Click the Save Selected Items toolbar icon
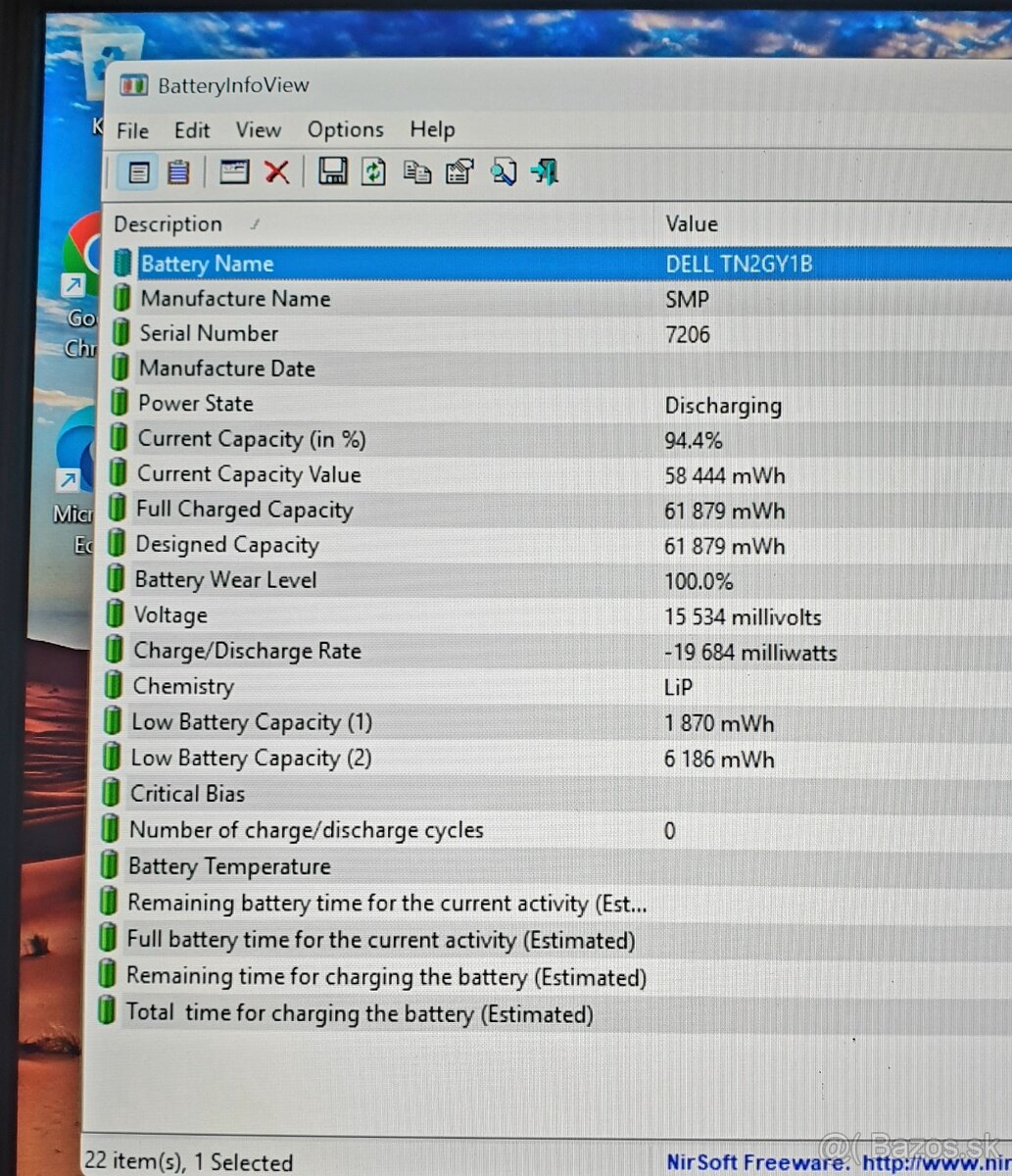 [x=332, y=171]
